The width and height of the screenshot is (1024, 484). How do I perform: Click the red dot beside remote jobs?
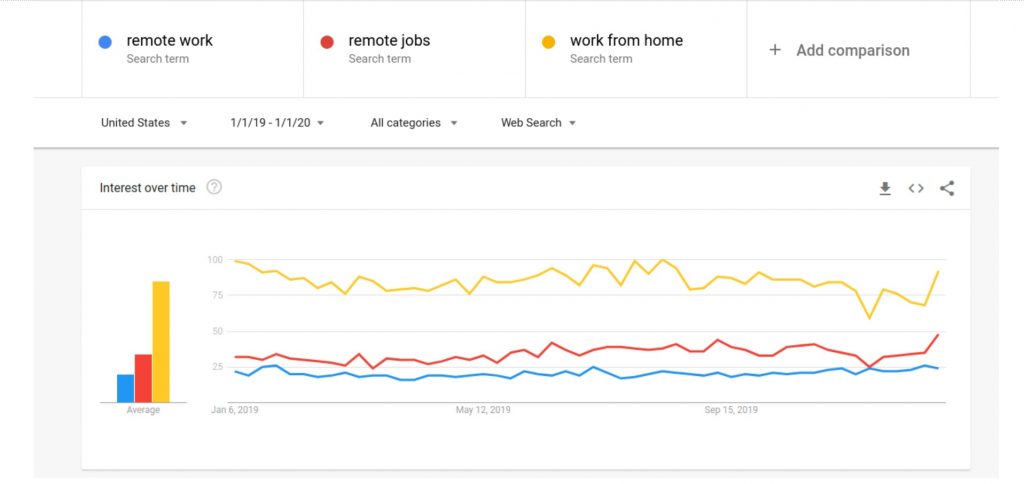(x=327, y=42)
